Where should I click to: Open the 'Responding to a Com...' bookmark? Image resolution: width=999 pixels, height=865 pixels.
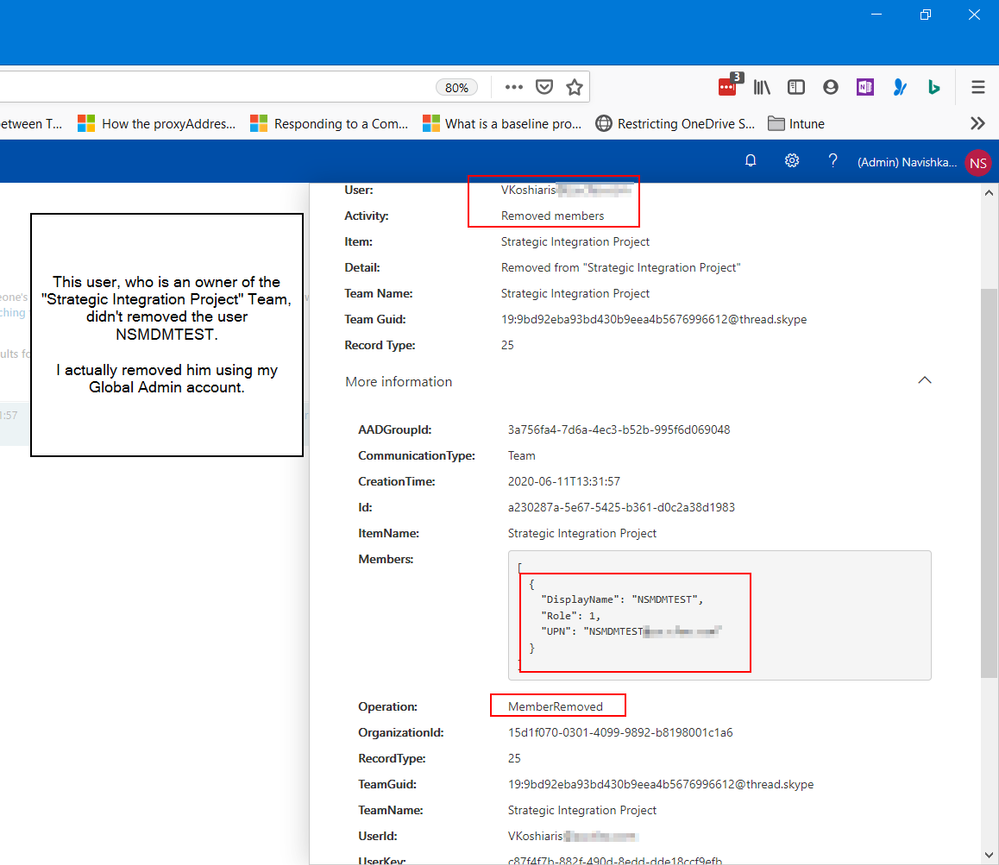click(329, 124)
